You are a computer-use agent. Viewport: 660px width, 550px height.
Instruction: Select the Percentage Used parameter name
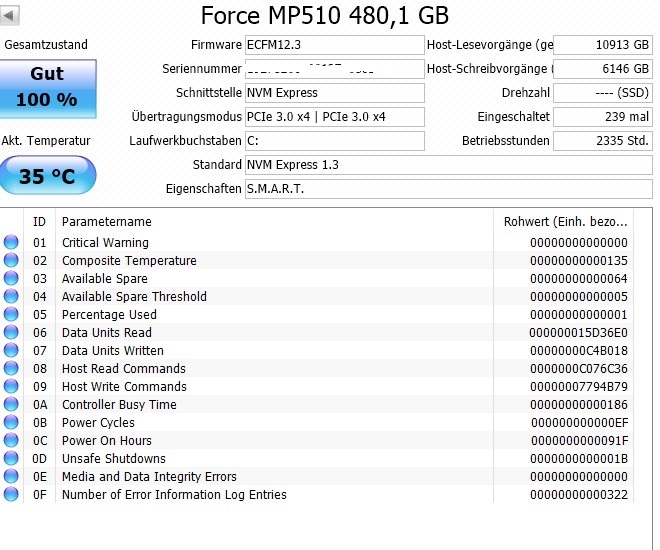pyautogui.click(x=109, y=314)
